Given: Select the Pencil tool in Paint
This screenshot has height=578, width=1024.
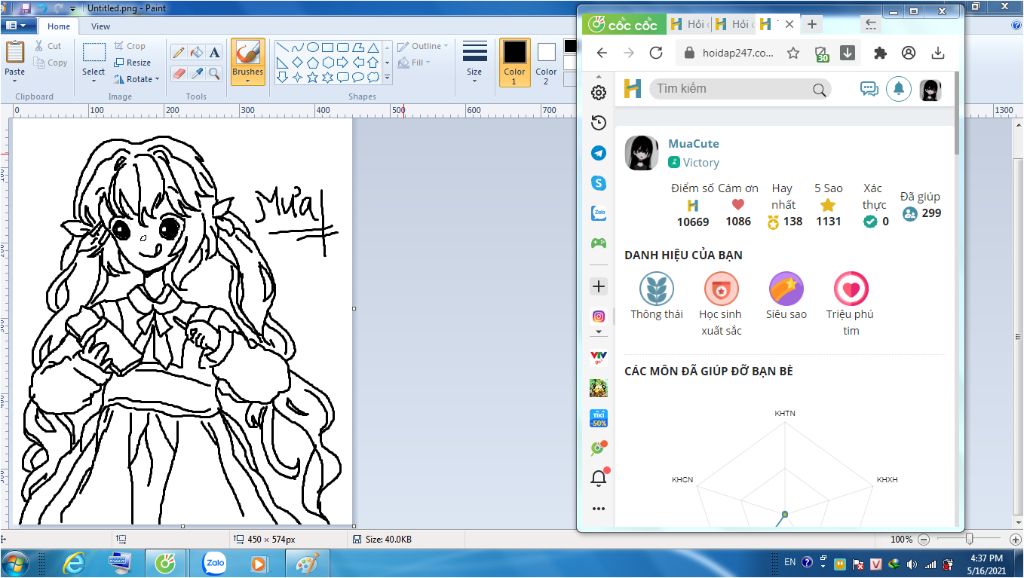Looking at the screenshot, I should click(x=178, y=52).
